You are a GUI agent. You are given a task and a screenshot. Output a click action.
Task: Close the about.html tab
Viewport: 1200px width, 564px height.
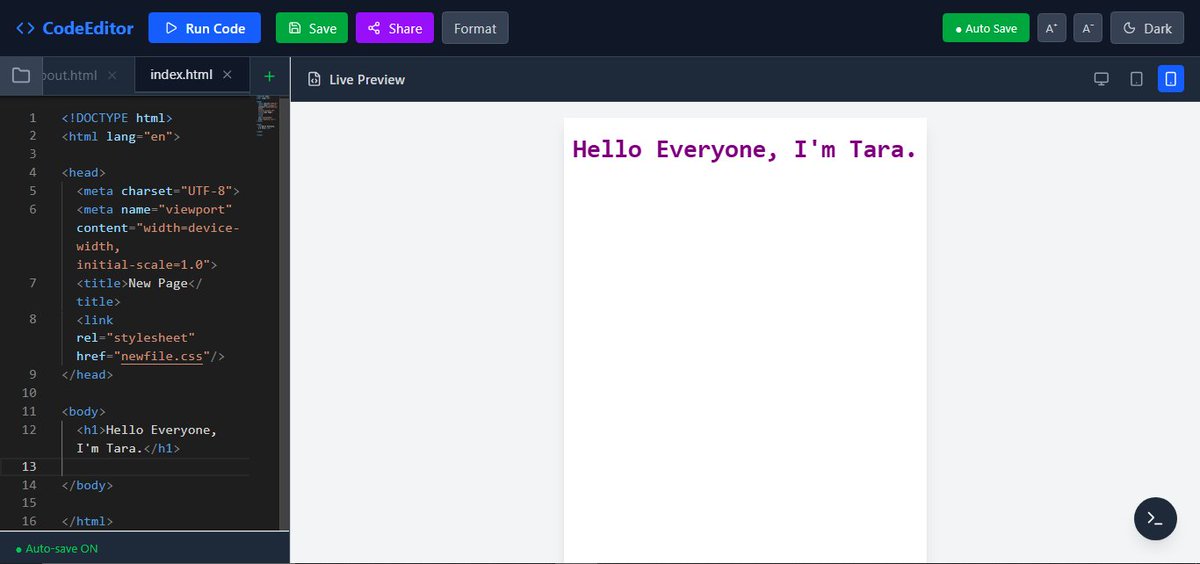pos(111,75)
